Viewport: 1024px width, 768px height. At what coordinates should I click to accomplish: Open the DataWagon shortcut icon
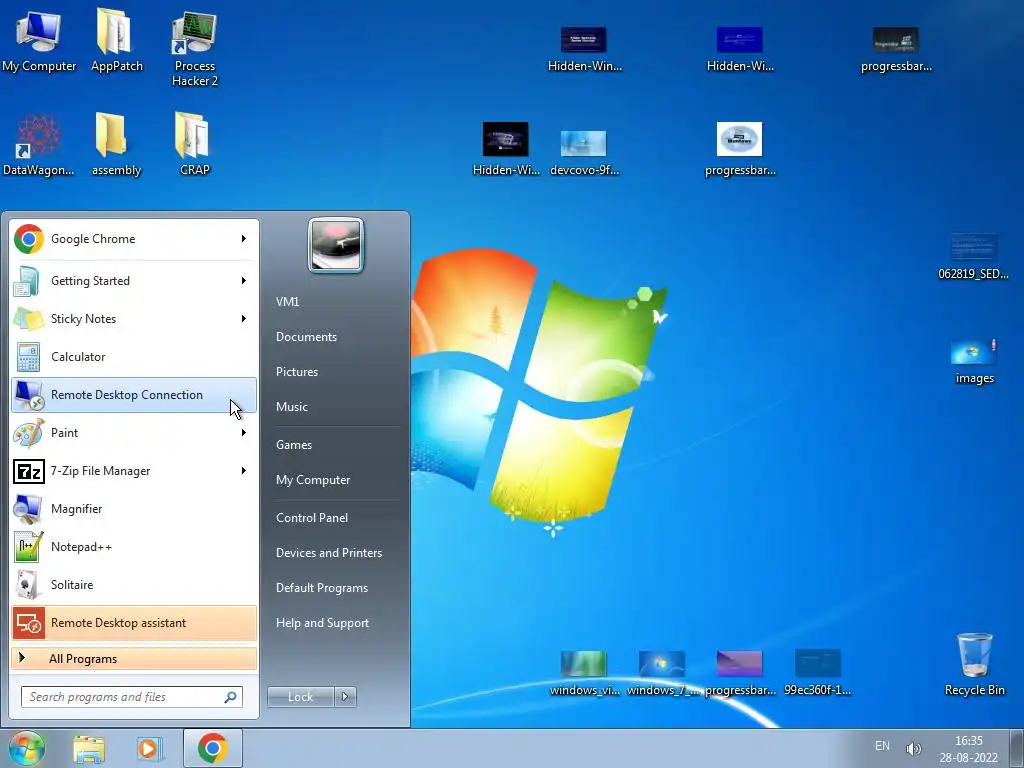(39, 145)
